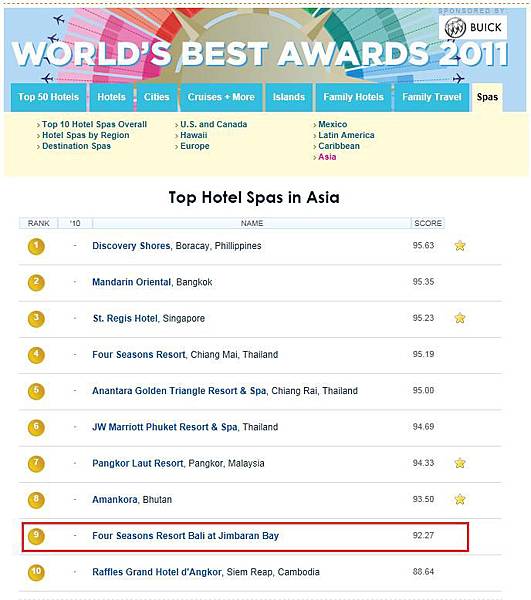The width and height of the screenshot is (531, 600).
Task: Open the Amankora hotel link
Action: pyautogui.click(x=115, y=499)
